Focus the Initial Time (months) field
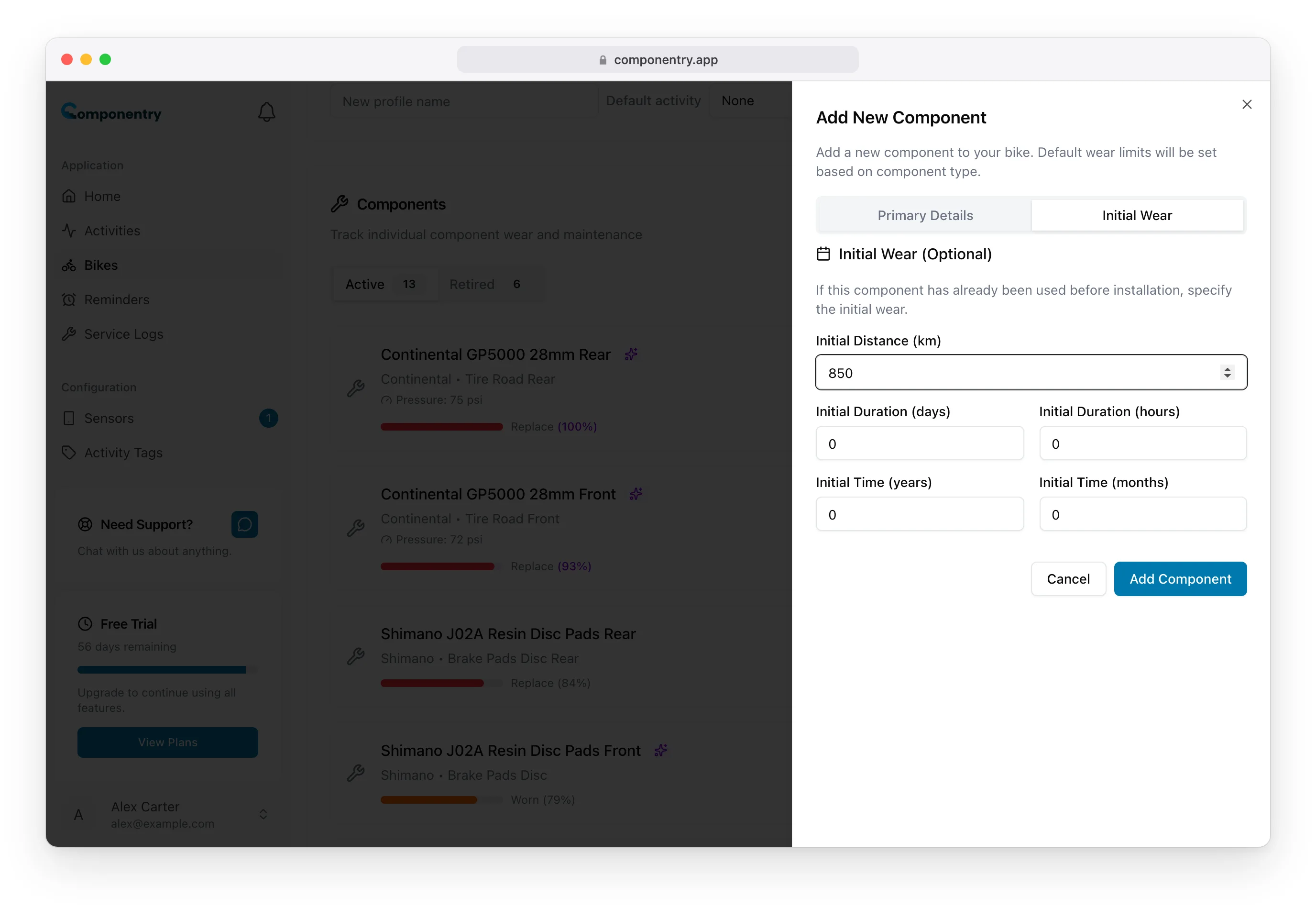This screenshot has width=1316, height=908. click(1142, 514)
